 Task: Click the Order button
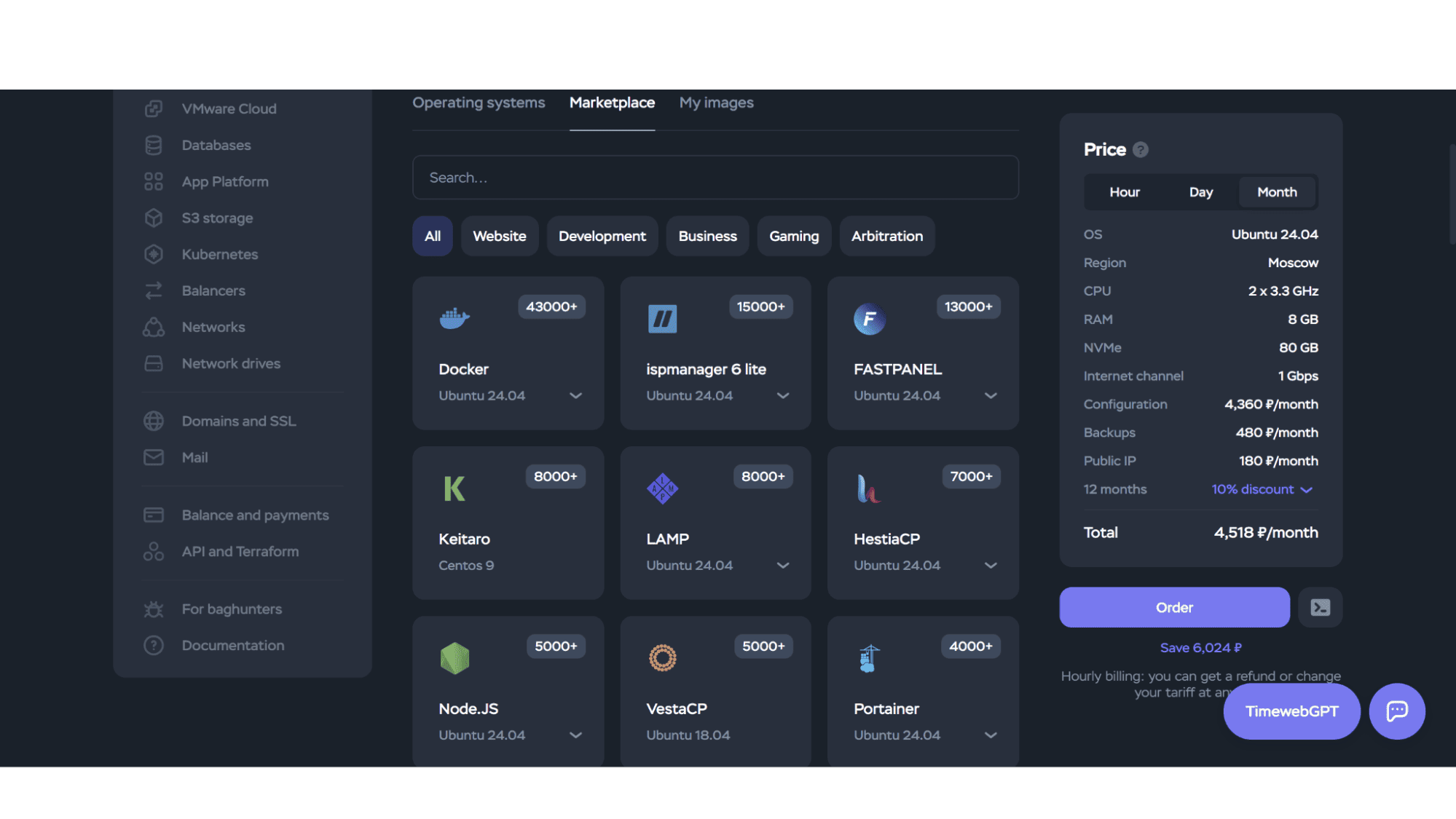[x=1174, y=607]
